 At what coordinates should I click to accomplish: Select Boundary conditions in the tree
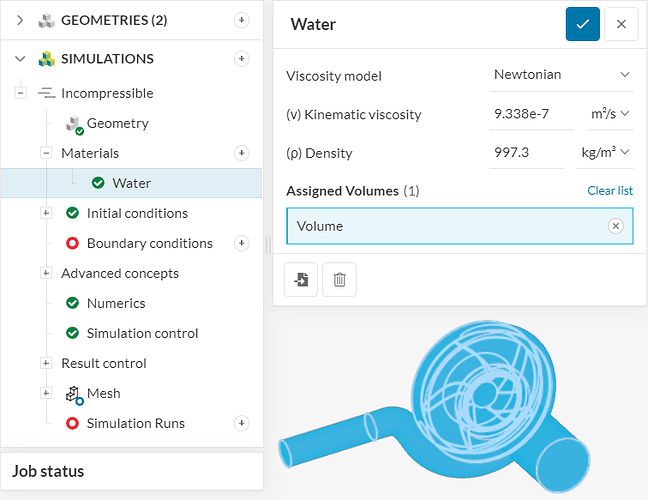point(149,243)
